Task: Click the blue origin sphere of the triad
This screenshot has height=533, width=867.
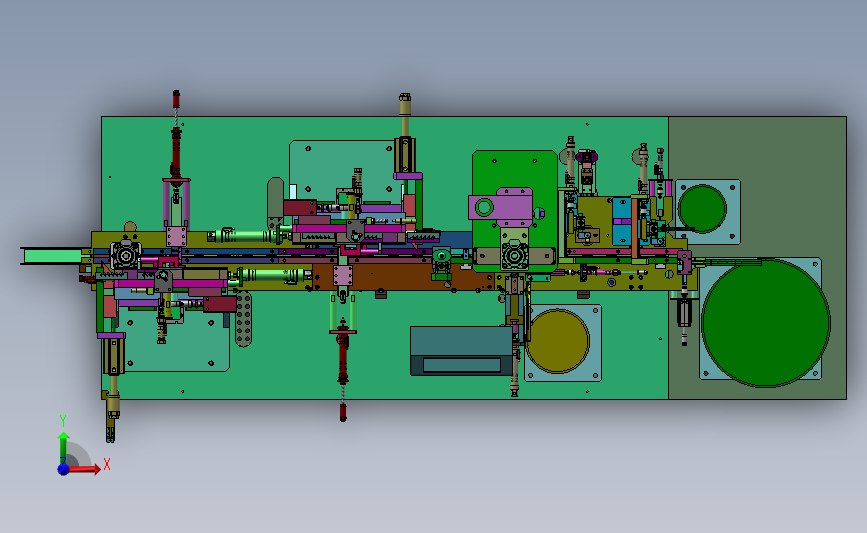Action: 64,469
